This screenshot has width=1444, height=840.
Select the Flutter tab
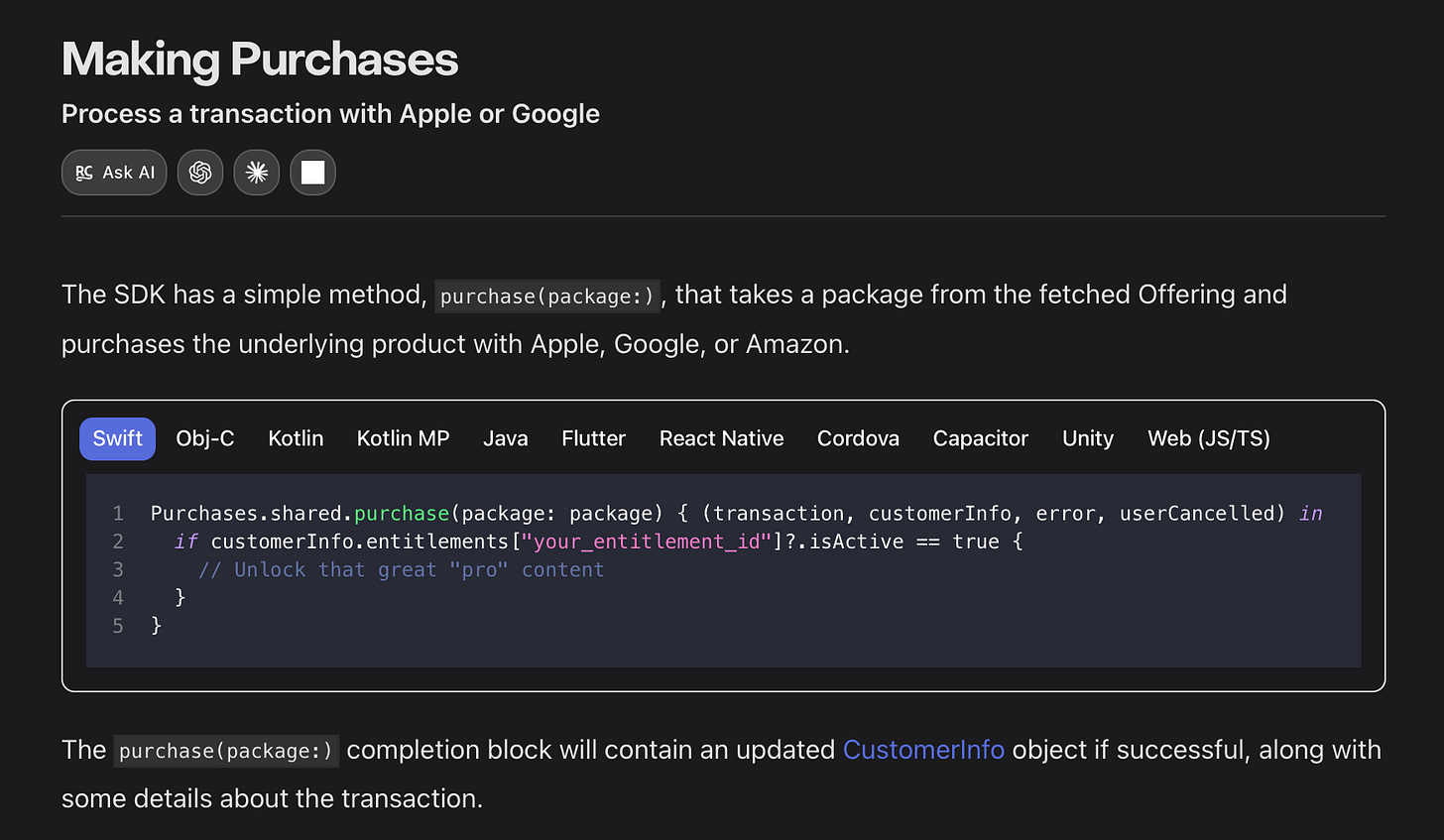(593, 438)
